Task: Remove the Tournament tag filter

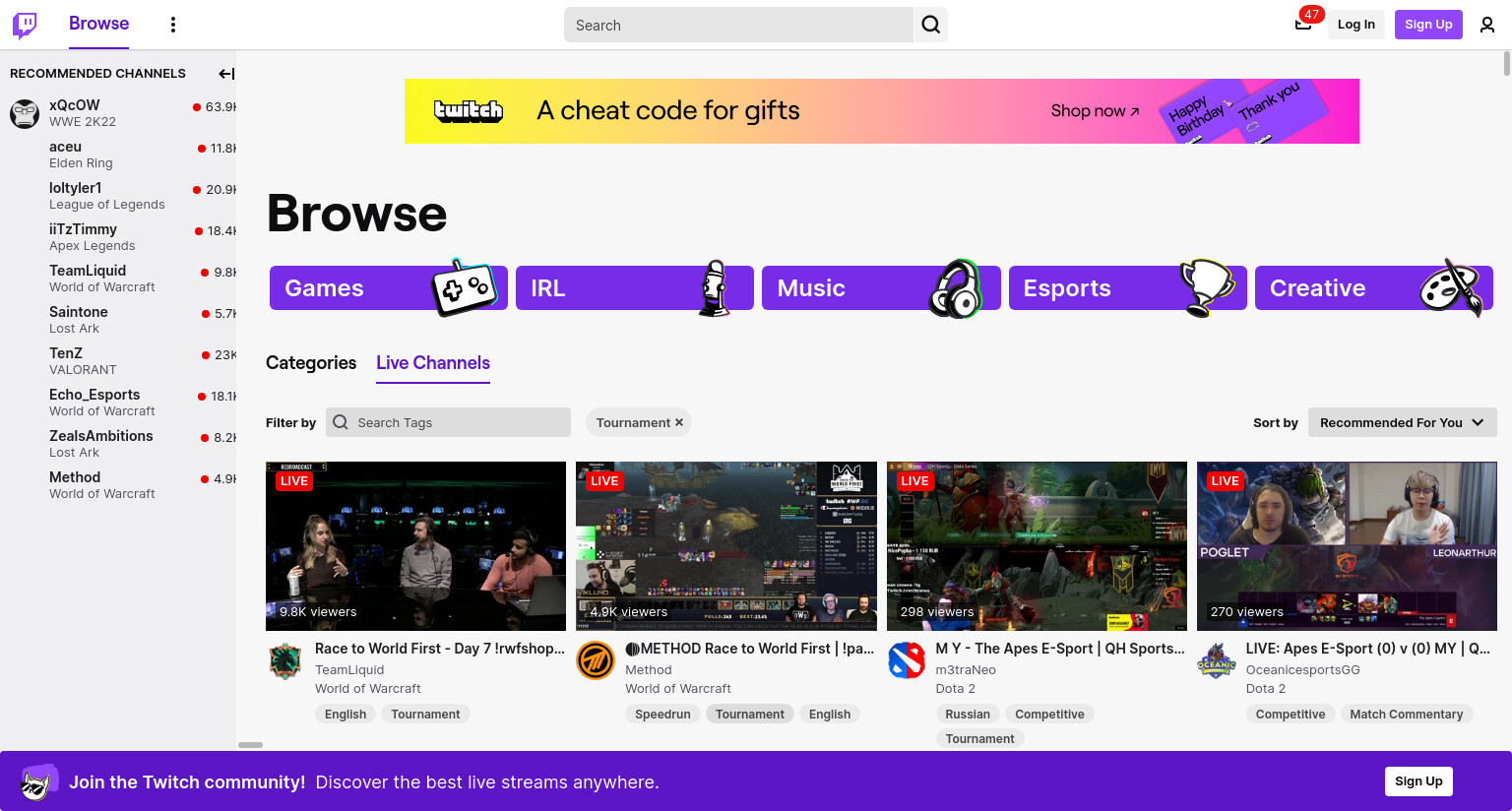Action: pos(679,422)
